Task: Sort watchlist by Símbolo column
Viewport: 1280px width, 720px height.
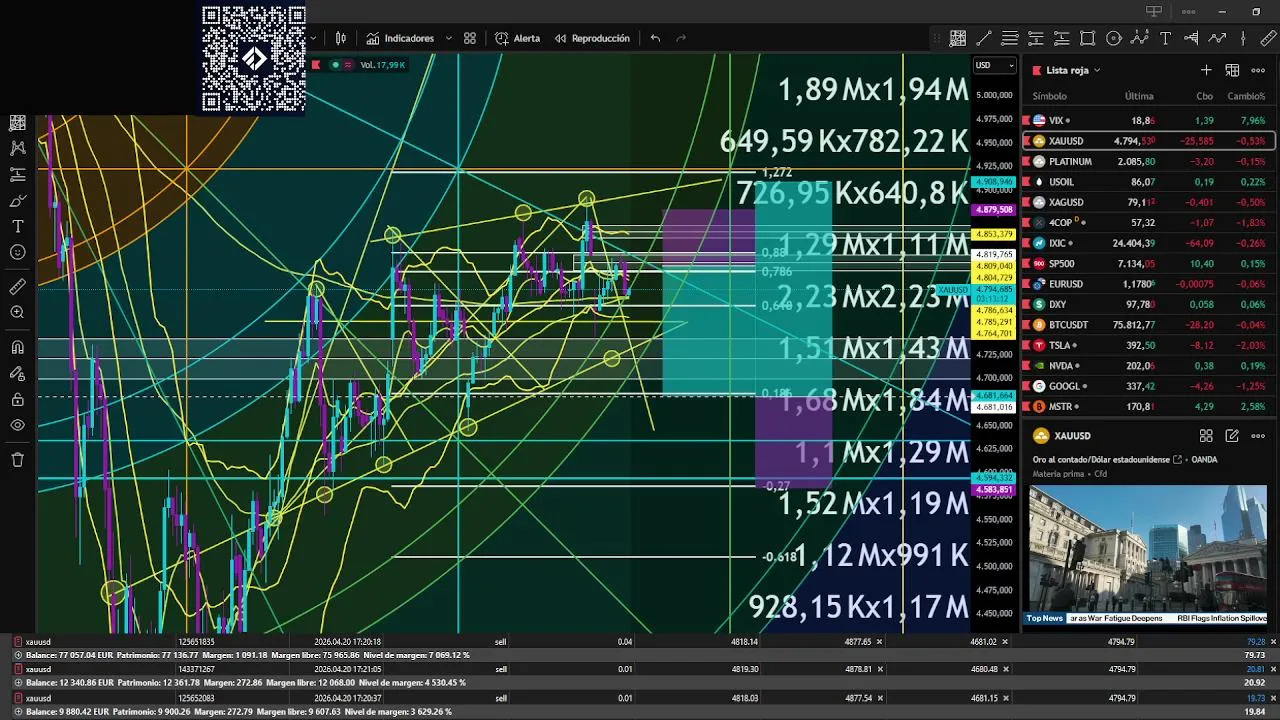Action: 1049,96
